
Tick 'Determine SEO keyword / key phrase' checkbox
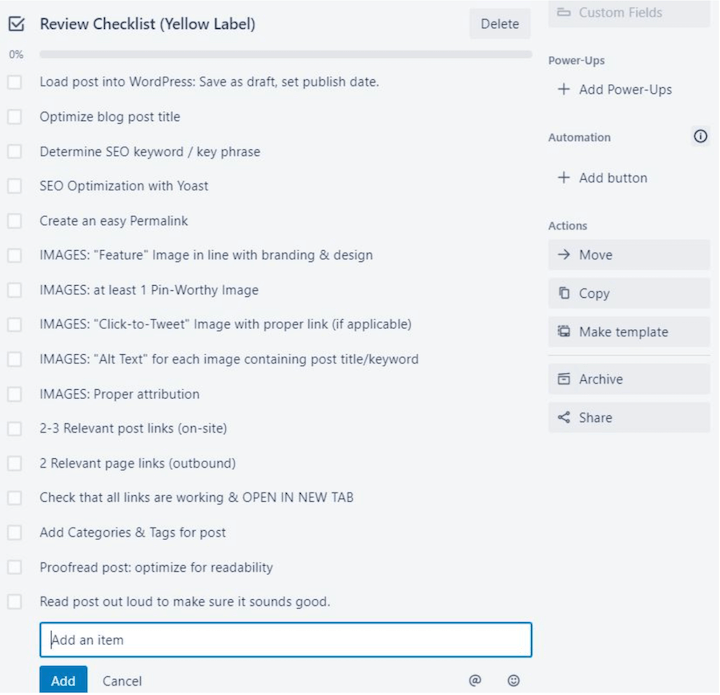15,151
